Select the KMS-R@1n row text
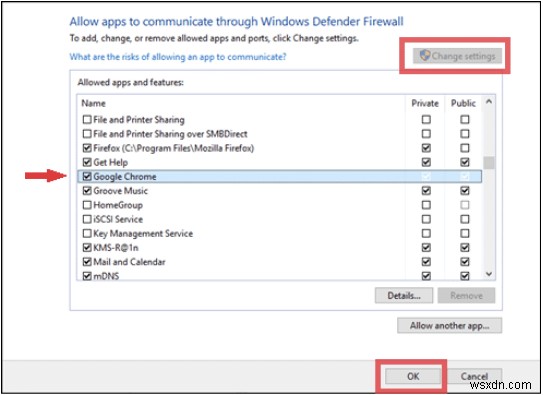The width and height of the screenshot is (543, 395). pyautogui.click(x=116, y=248)
